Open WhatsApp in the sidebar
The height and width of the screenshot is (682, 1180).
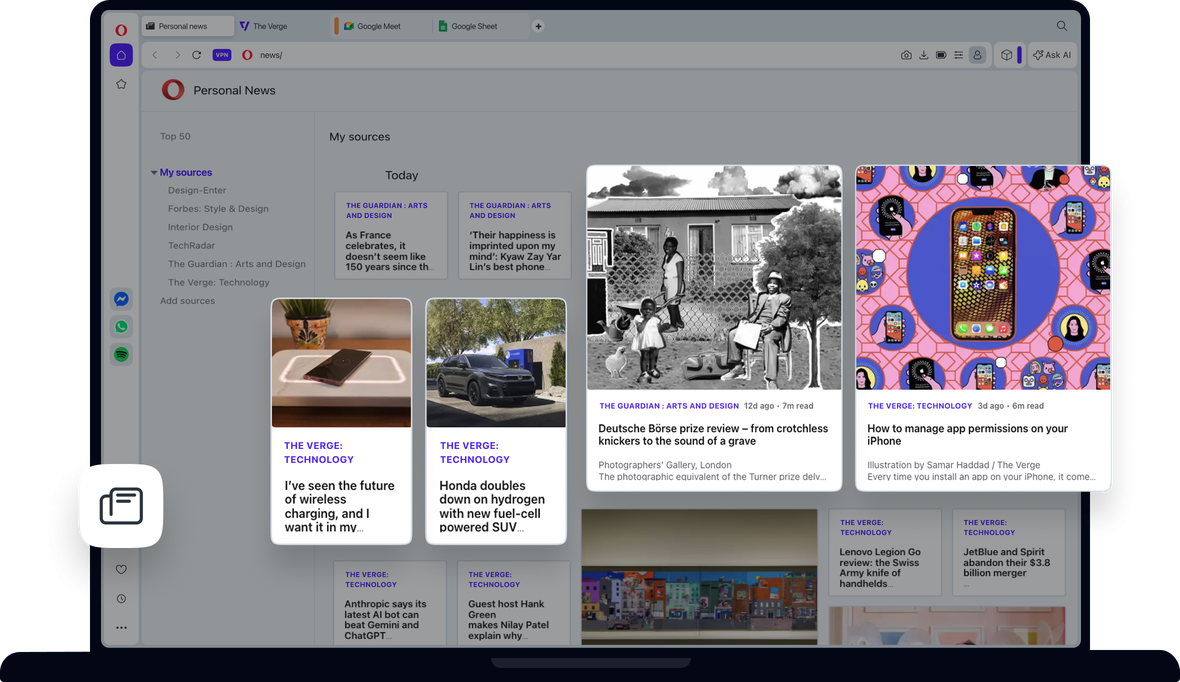[121, 327]
